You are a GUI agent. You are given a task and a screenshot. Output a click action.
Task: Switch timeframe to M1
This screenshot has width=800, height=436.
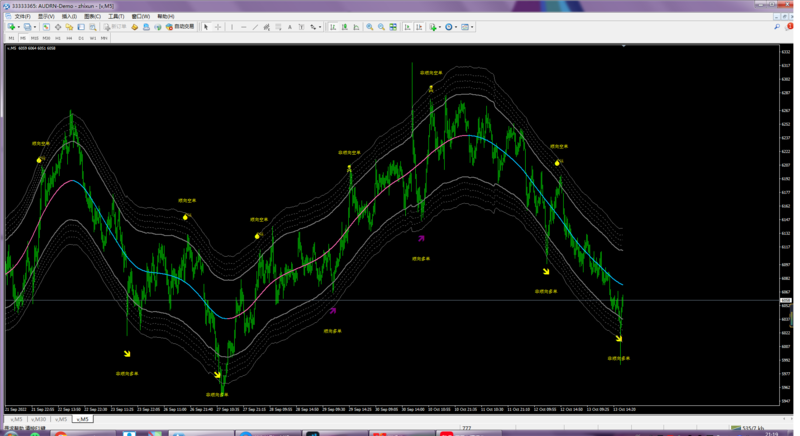tap(12, 38)
